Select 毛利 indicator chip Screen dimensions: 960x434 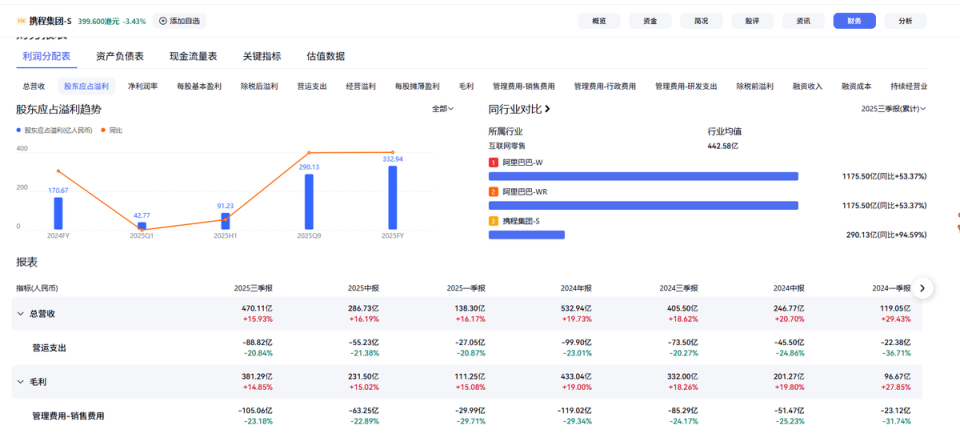[466, 86]
